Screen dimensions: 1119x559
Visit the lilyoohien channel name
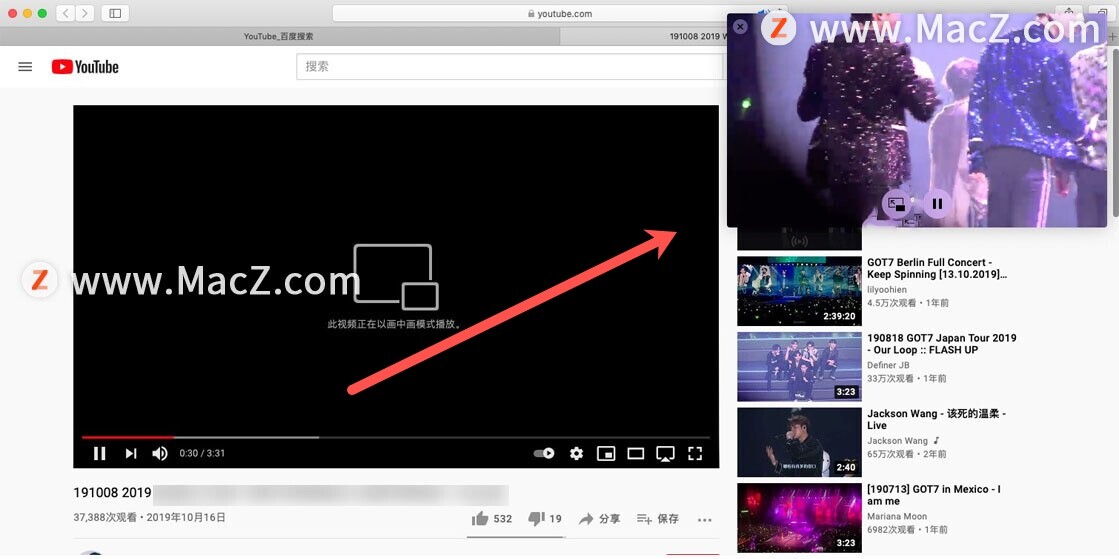pos(885,290)
